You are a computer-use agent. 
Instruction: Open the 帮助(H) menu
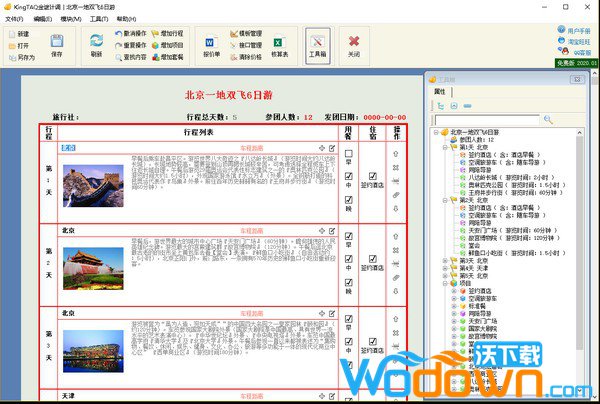[x=126, y=19]
